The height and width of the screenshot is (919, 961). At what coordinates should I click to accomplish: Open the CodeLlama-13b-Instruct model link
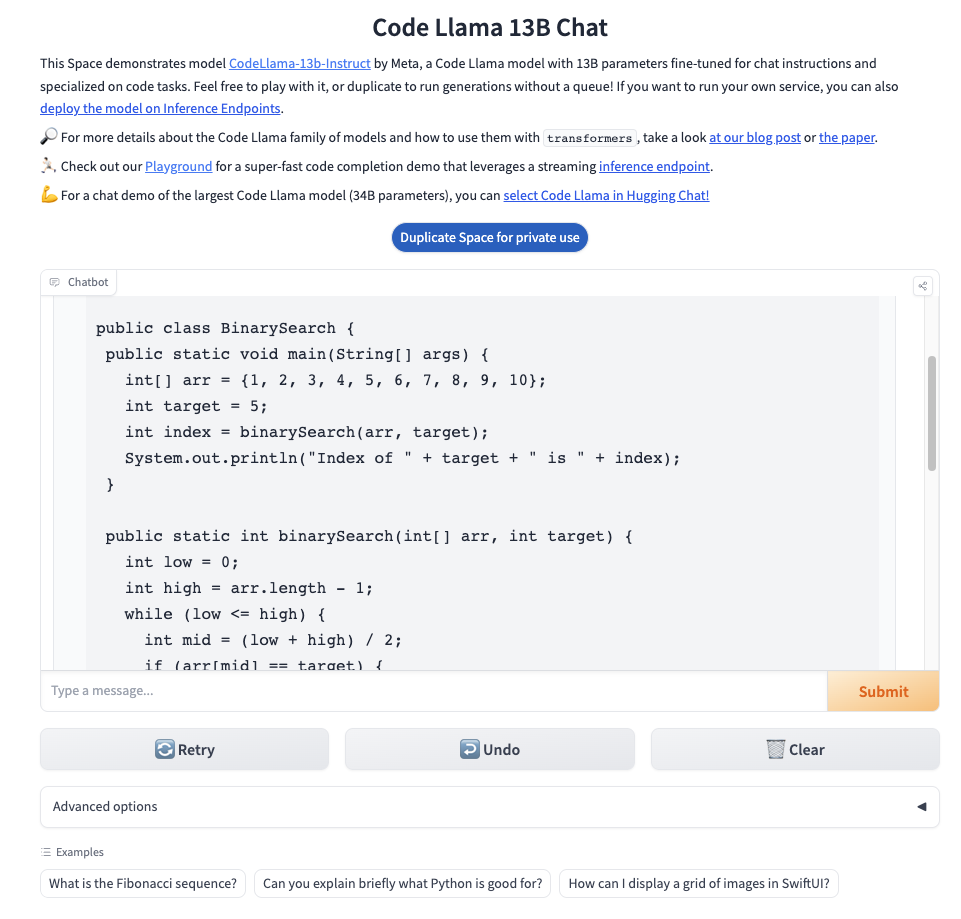(x=299, y=63)
